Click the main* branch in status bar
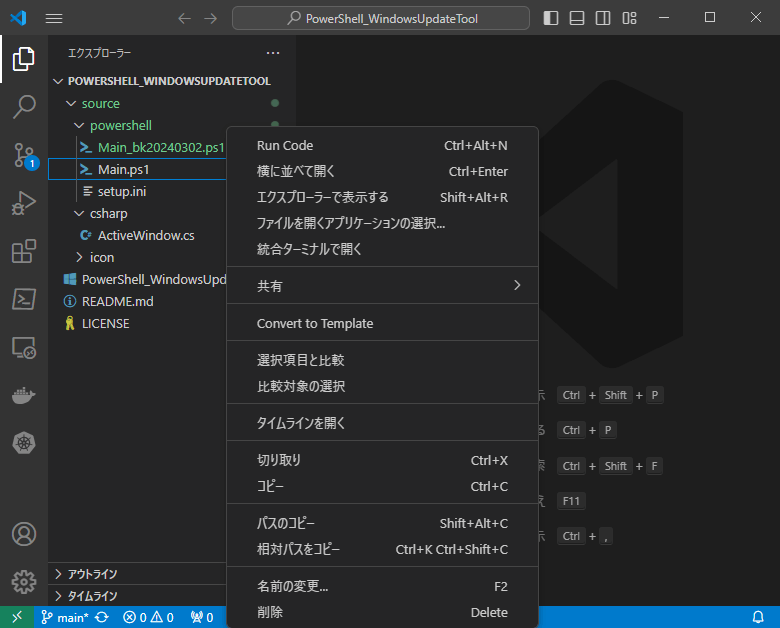This screenshot has width=780, height=628. pos(65,617)
